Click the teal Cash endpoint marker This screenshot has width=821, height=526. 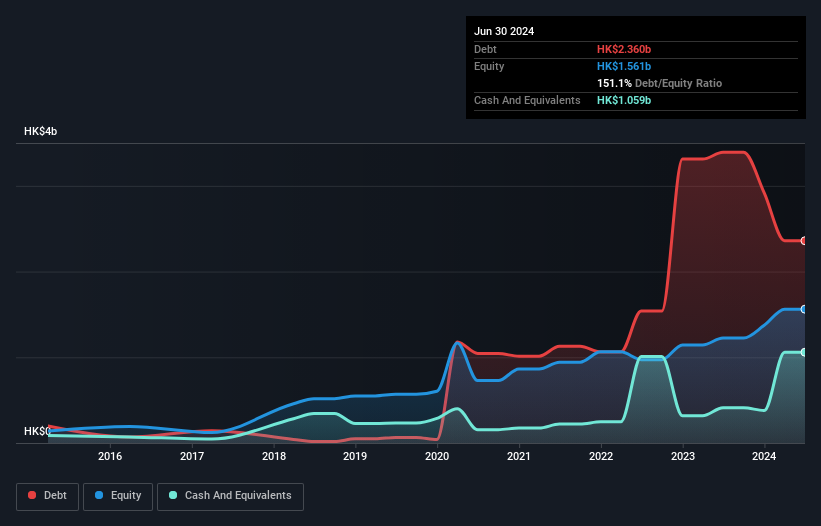click(804, 352)
